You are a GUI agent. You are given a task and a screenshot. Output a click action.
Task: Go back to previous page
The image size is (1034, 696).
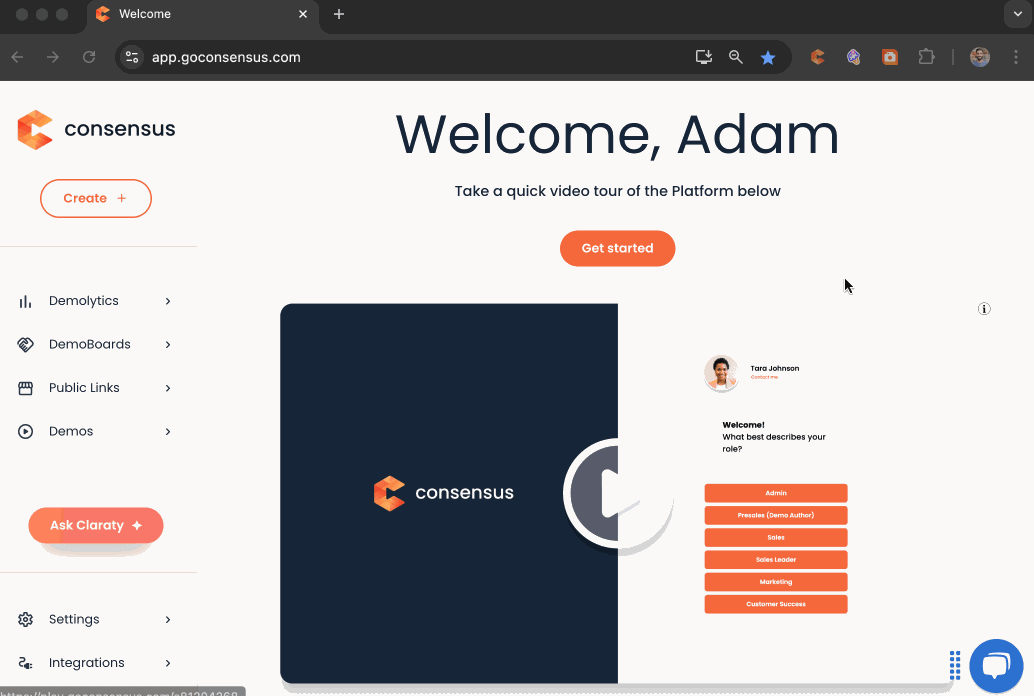pyautogui.click(x=18, y=57)
